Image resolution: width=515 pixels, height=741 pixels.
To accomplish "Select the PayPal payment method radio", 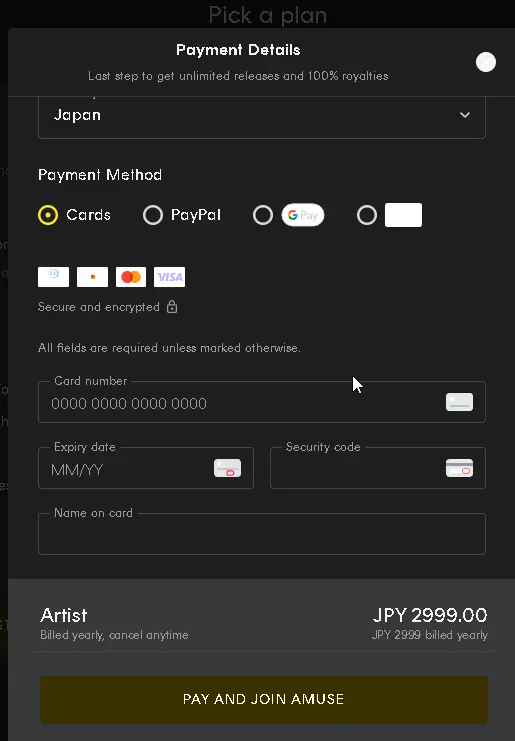I will [x=153, y=215].
